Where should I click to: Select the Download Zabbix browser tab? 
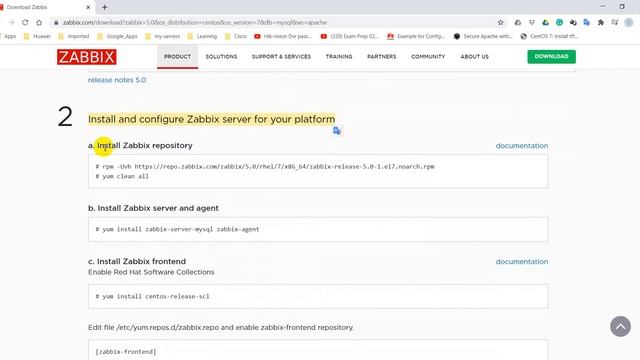click(46, 7)
